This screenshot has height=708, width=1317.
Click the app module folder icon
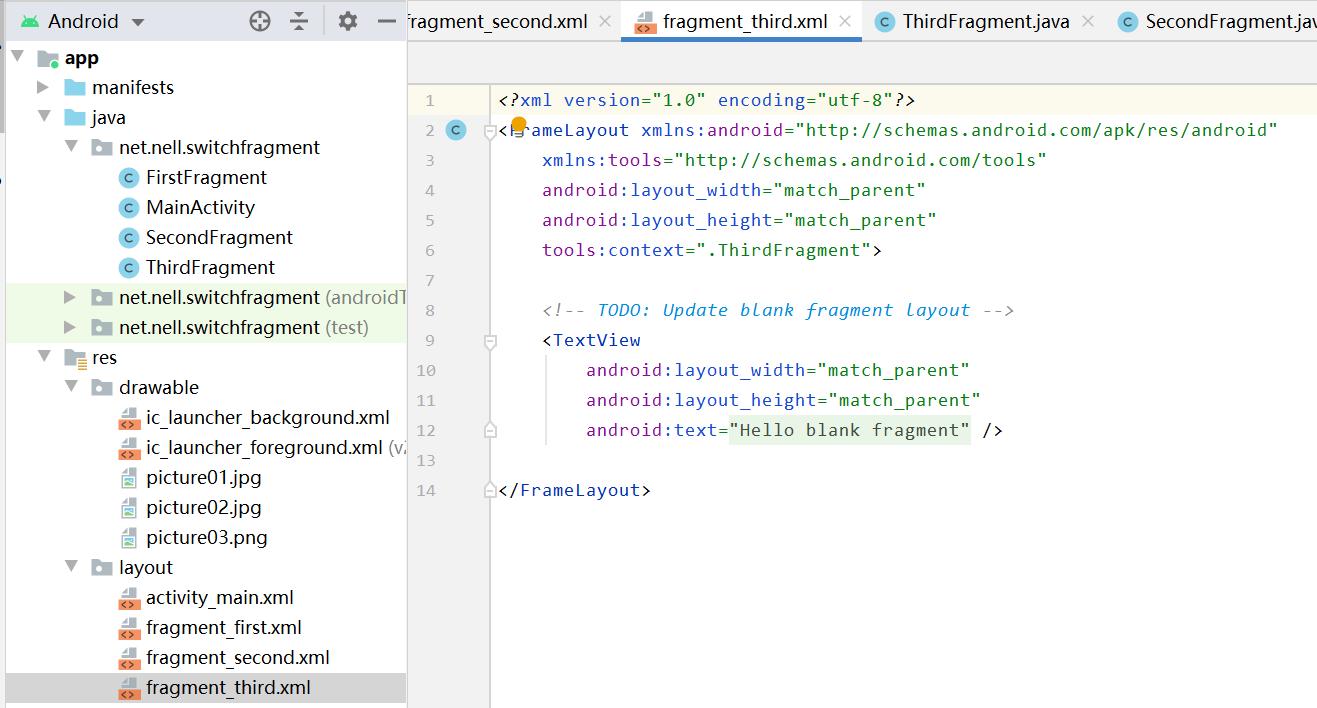(x=48, y=58)
